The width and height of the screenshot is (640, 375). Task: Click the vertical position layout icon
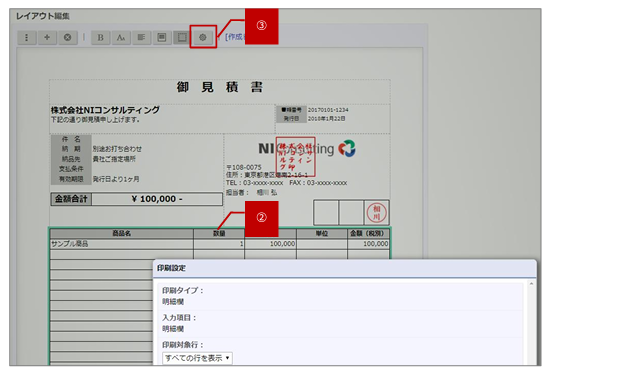(x=162, y=38)
